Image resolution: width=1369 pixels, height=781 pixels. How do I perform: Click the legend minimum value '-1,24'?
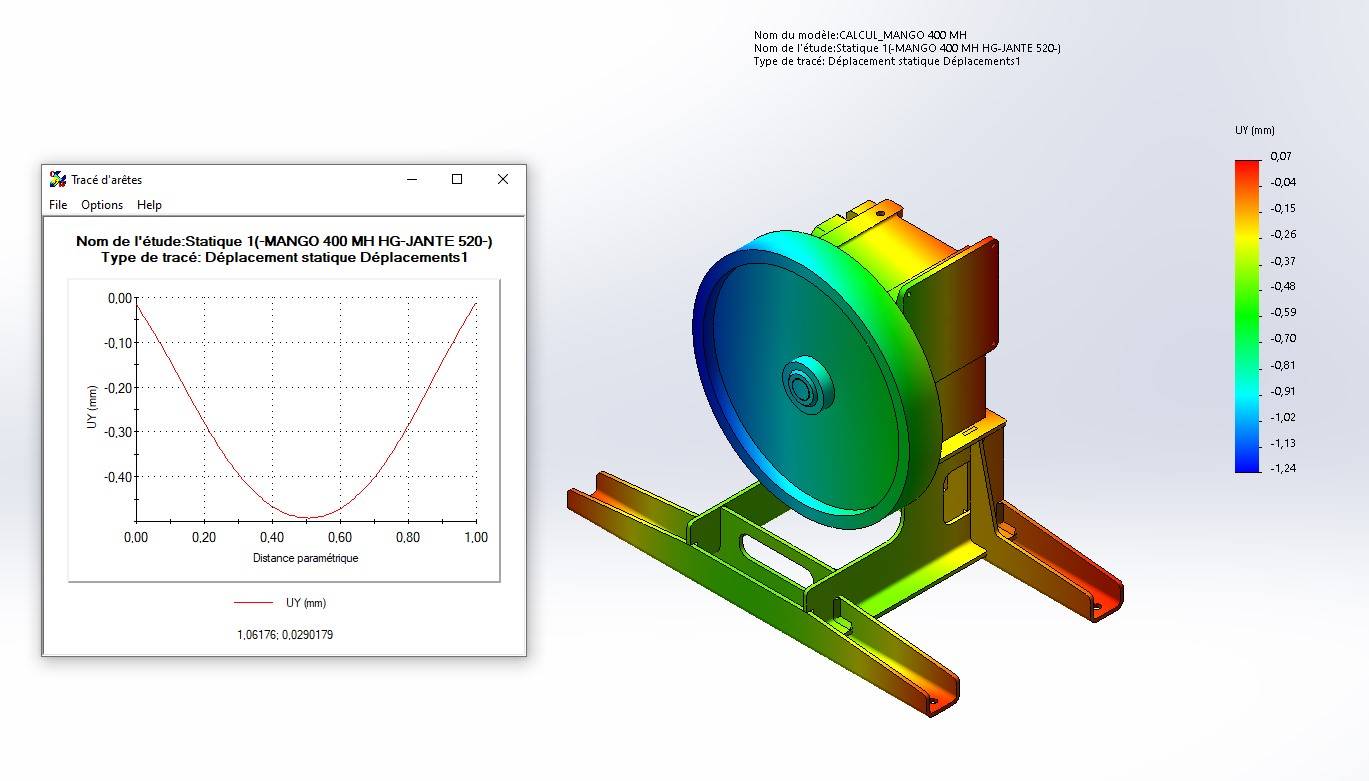point(1283,469)
